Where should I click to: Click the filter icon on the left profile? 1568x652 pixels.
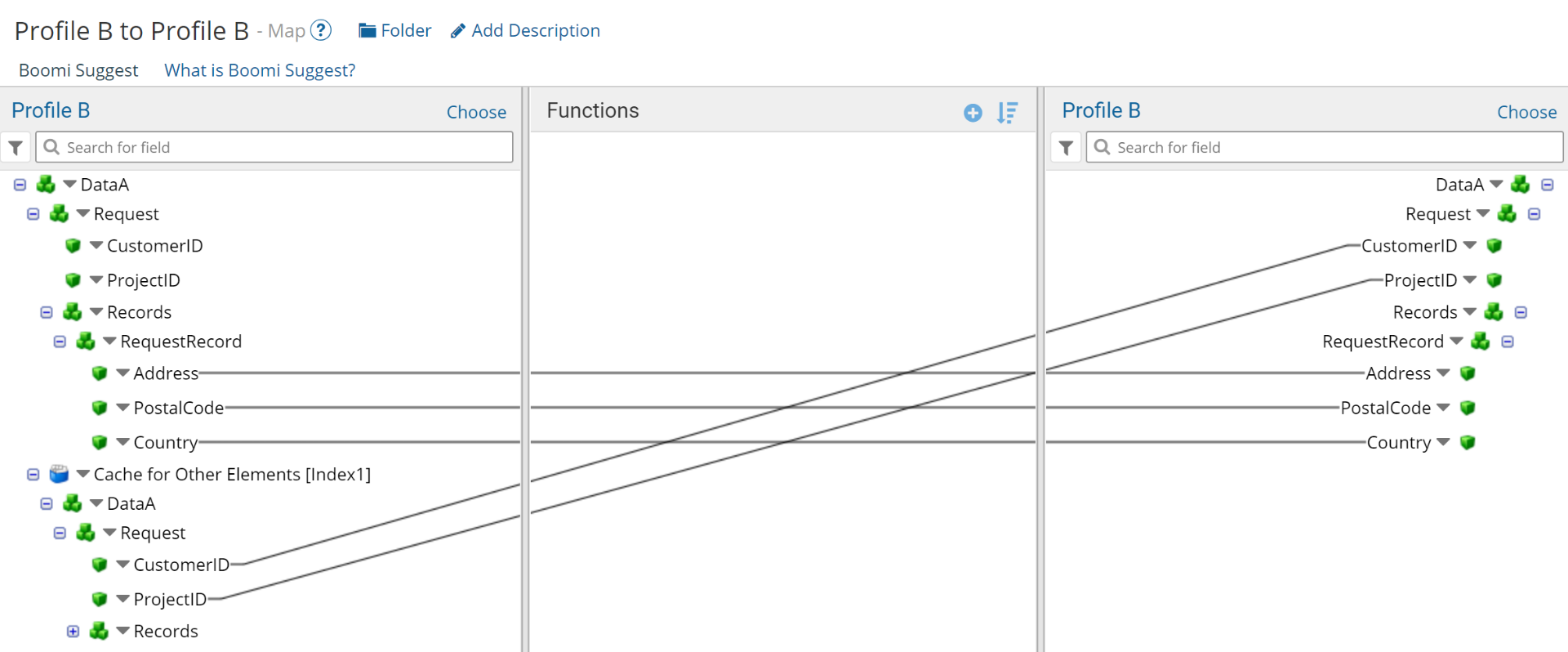[x=16, y=147]
